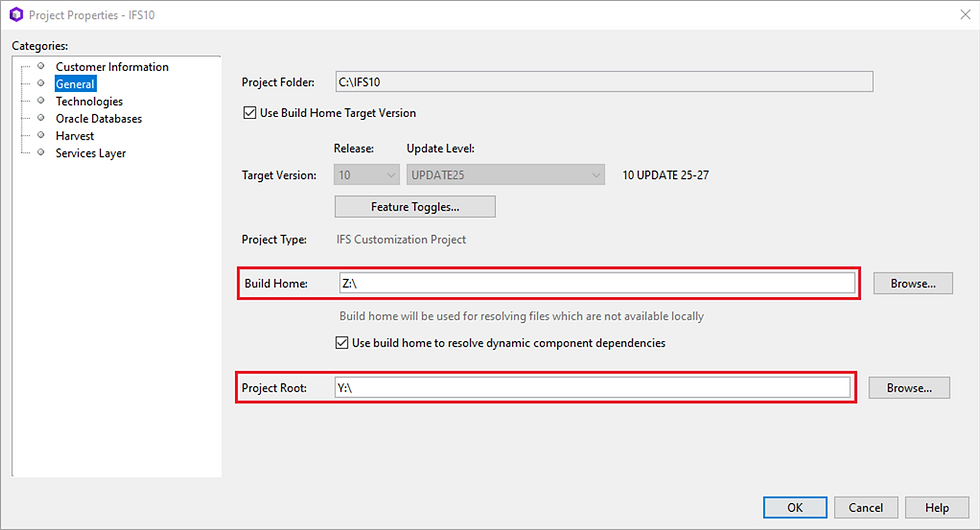Image resolution: width=980 pixels, height=530 pixels.
Task: Toggle Use build home to resolve dependencies checkbox
Action: coord(341,342)
